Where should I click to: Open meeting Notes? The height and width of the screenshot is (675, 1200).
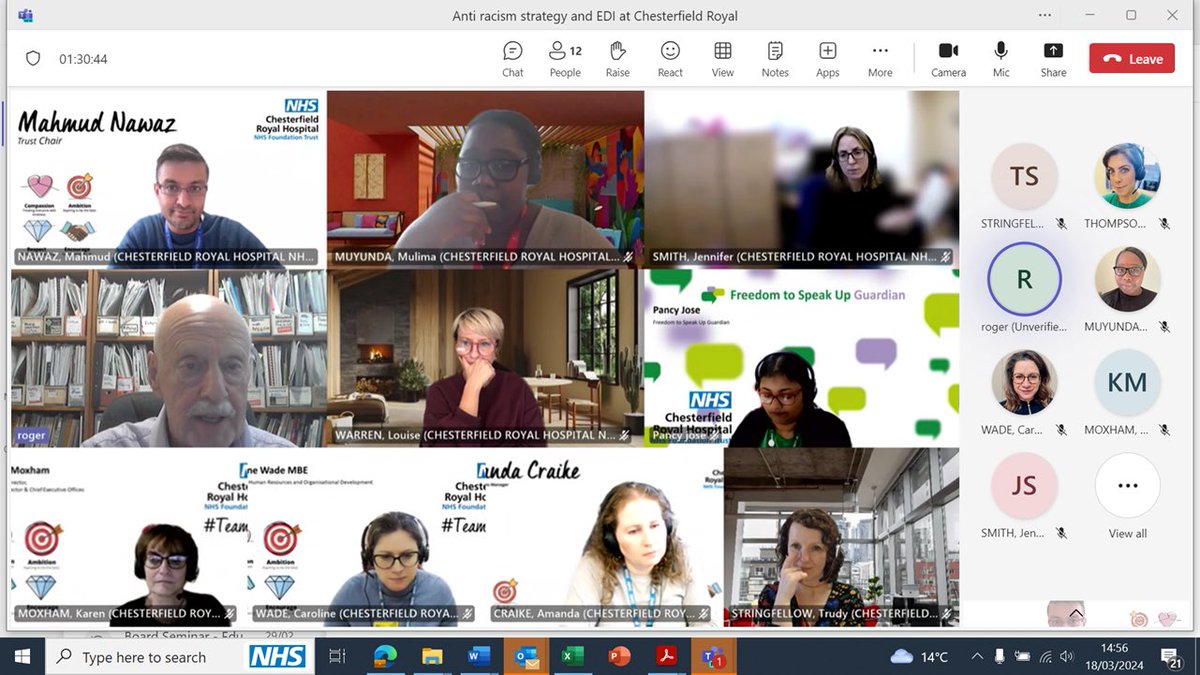click(775, 59)
